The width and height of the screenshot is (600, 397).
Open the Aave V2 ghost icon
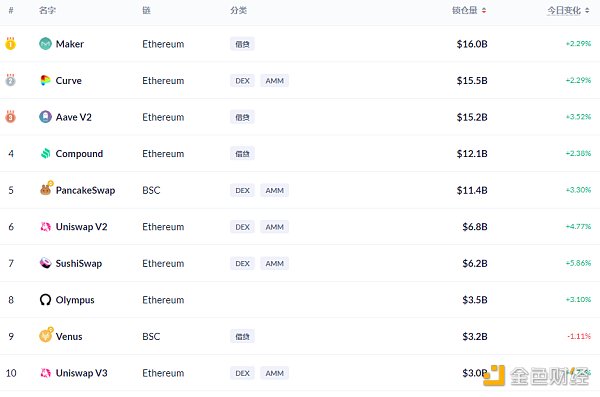[x=45, y=117]
